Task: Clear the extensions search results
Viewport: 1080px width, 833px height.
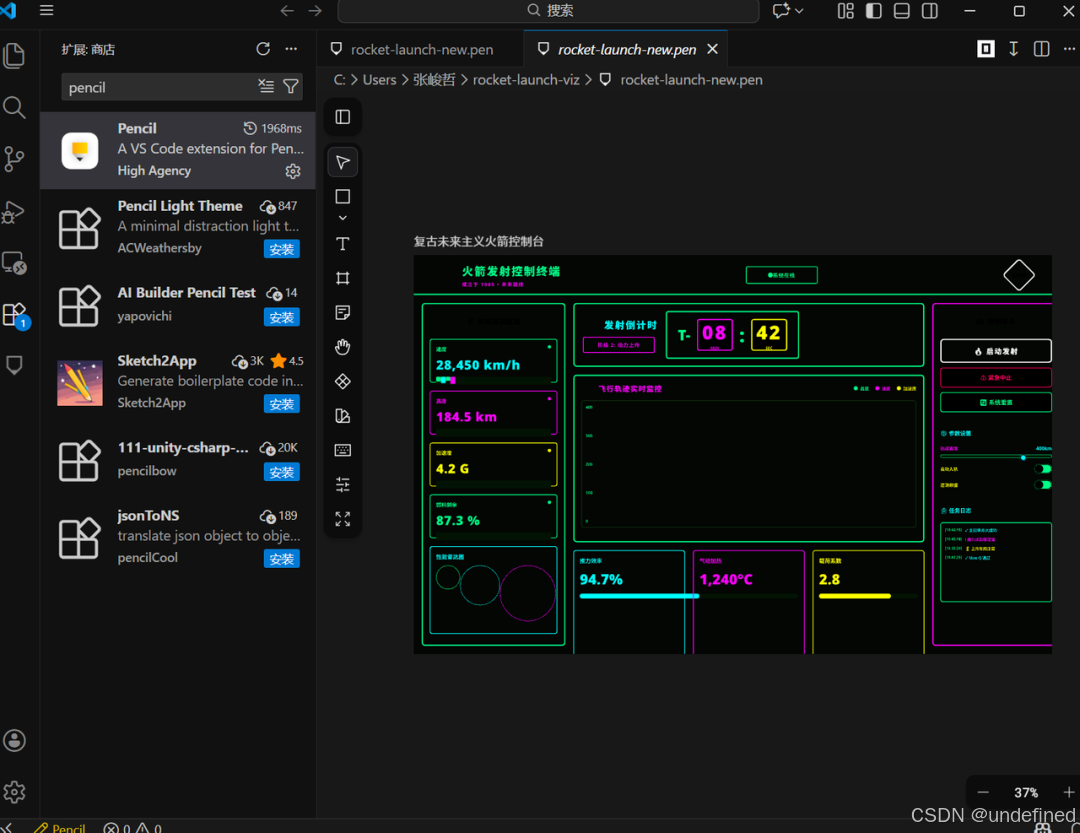Action: tap(266, 86)
